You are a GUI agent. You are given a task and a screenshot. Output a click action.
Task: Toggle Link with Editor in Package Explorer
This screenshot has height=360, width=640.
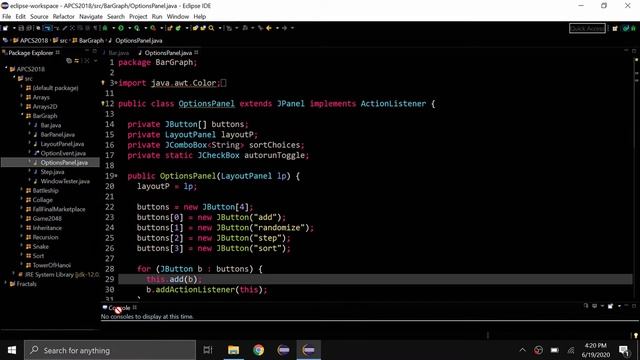(76, 61)
